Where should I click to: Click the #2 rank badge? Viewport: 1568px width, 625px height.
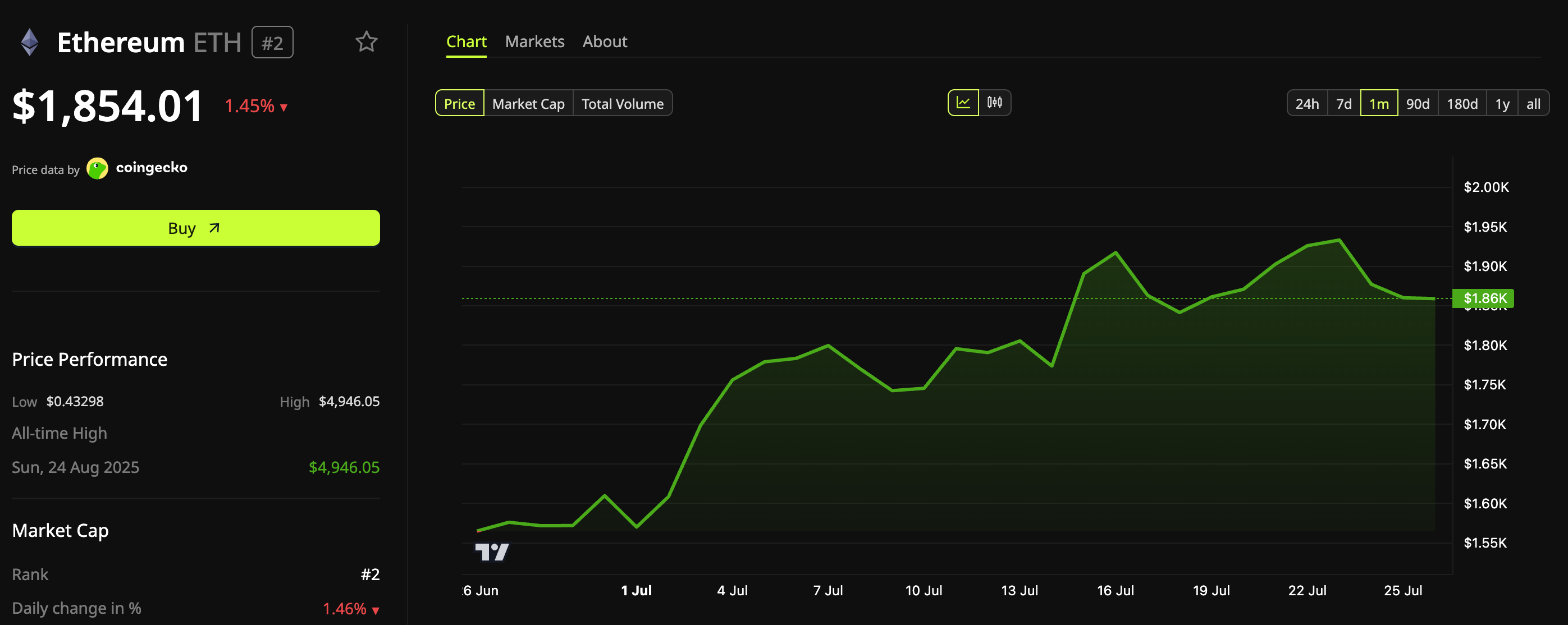point(272,43)
